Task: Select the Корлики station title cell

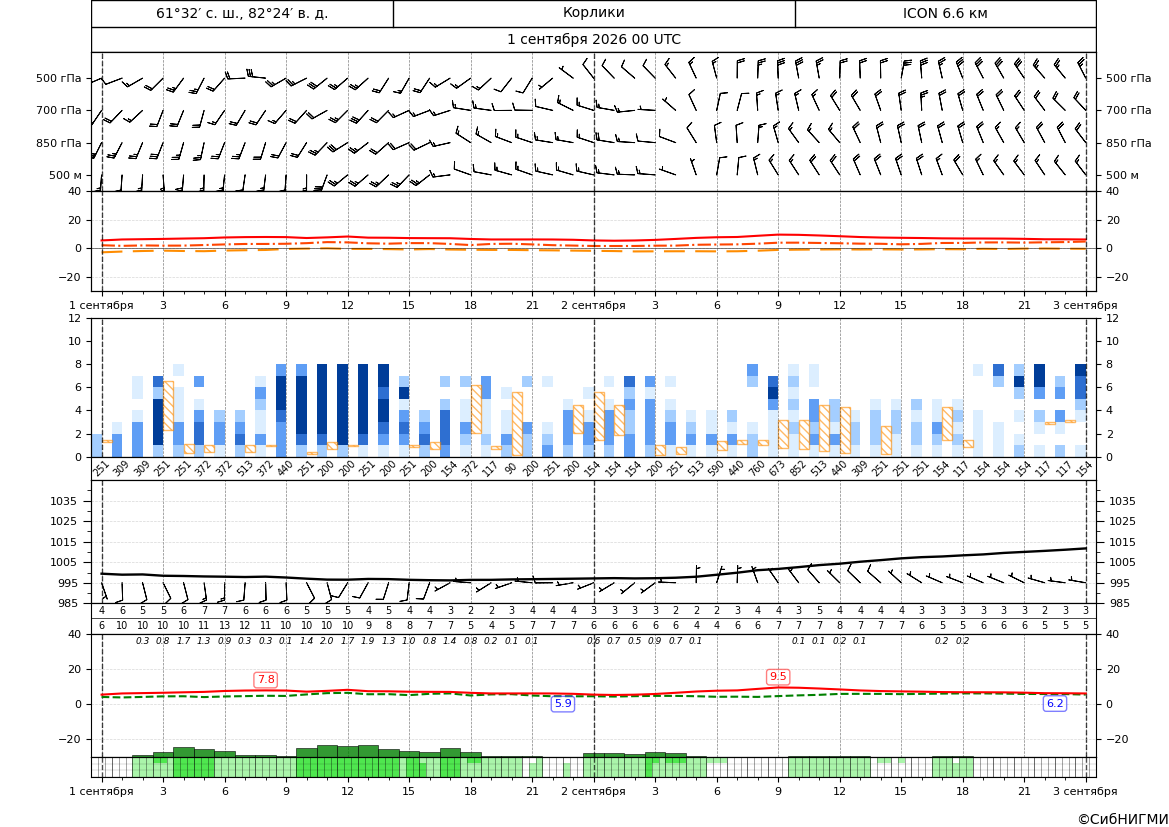Action: [x=594, y=13]
